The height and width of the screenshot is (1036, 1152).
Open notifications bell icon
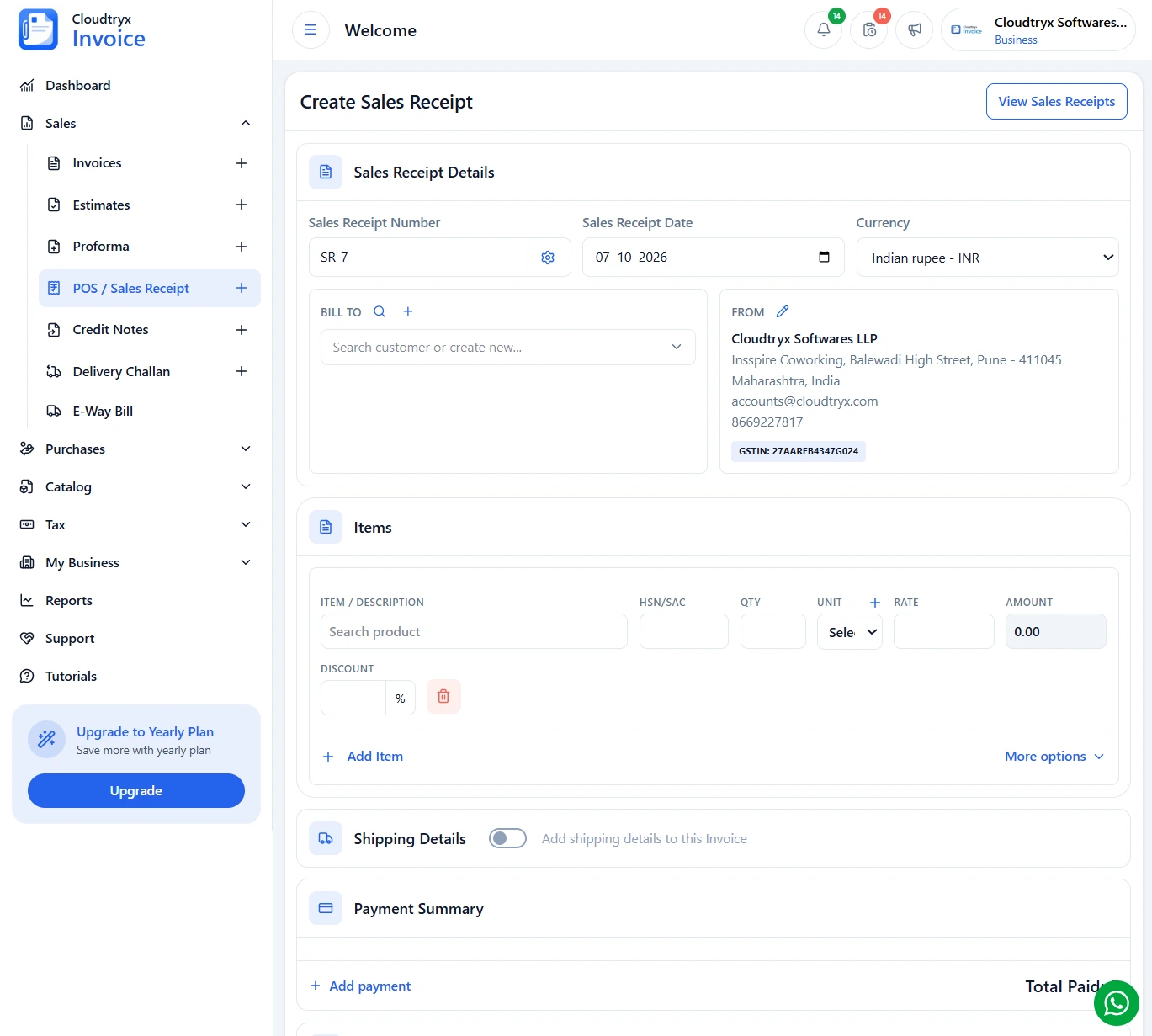click(824, 30)
